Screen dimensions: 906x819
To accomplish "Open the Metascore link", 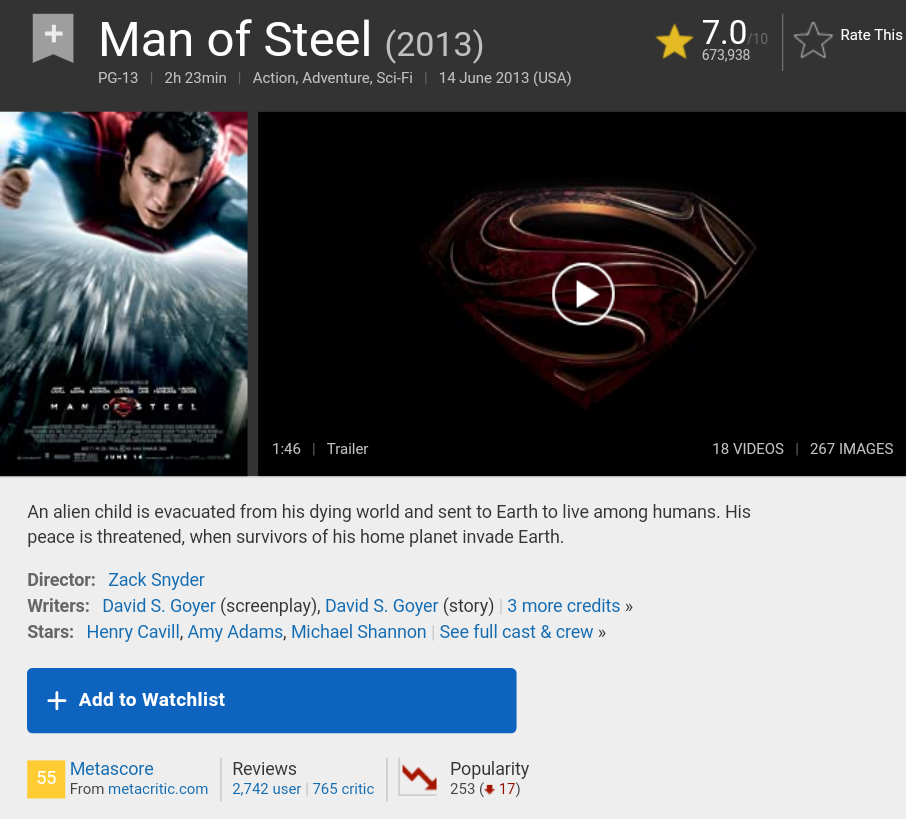I will (112, 769).
